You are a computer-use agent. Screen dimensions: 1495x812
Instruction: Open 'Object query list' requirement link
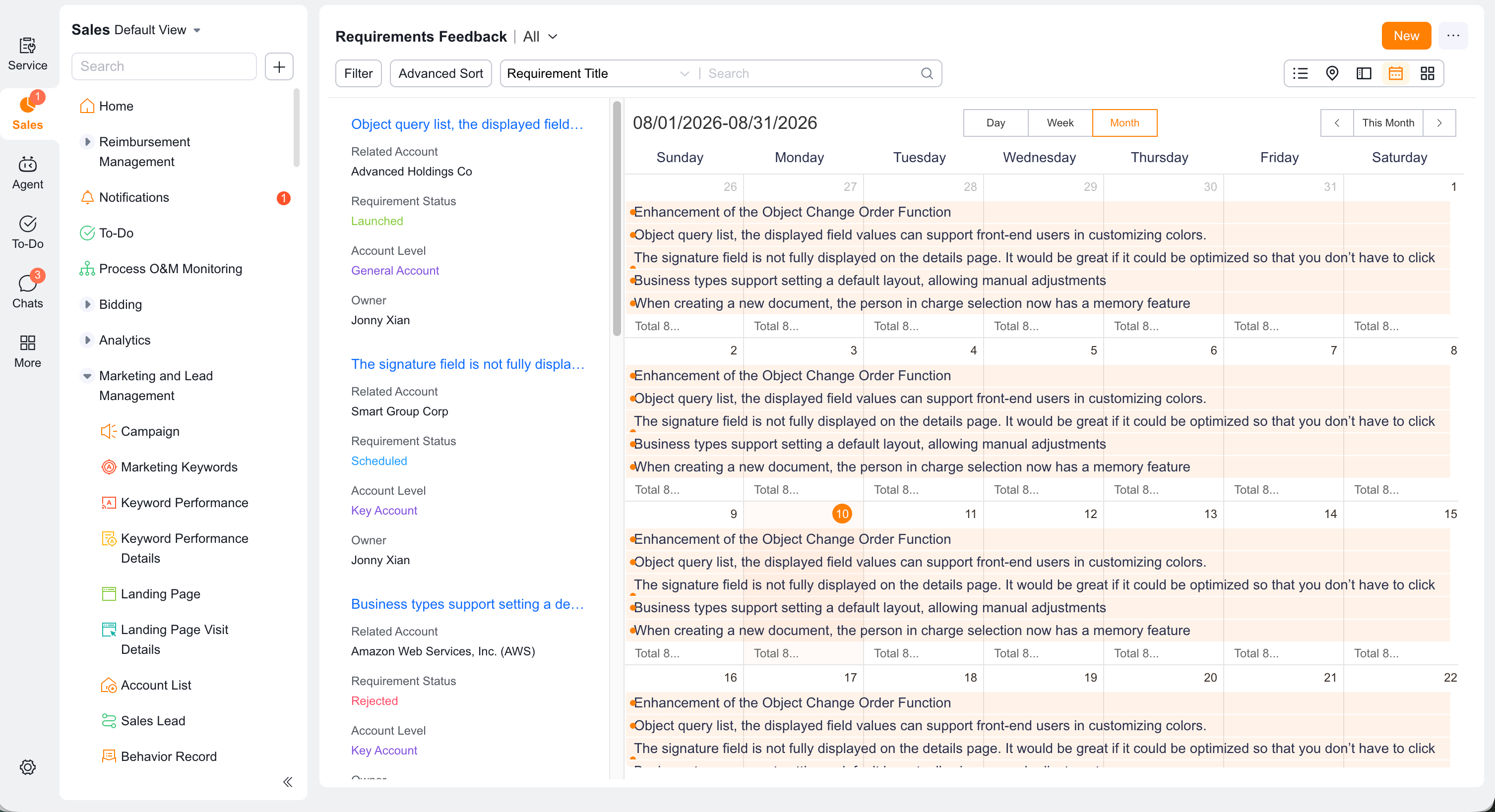pos(467,124)
